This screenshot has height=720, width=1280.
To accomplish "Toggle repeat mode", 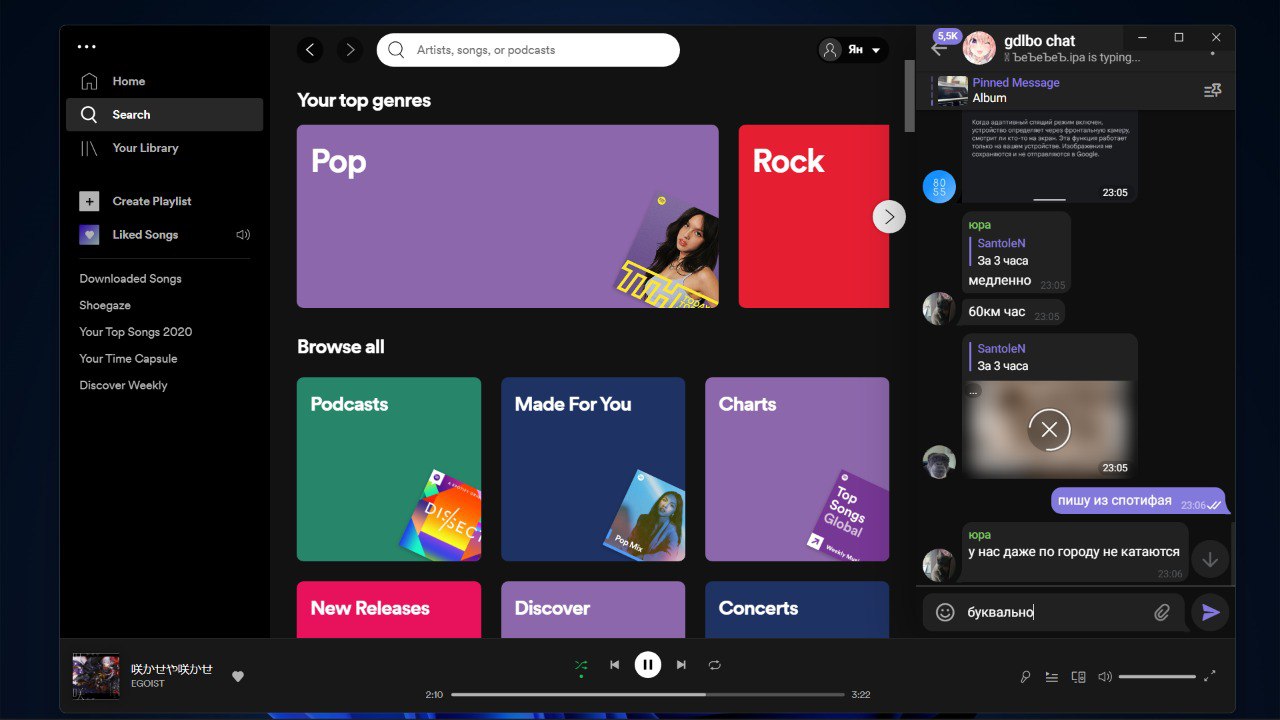I will (x=715, y=665).
